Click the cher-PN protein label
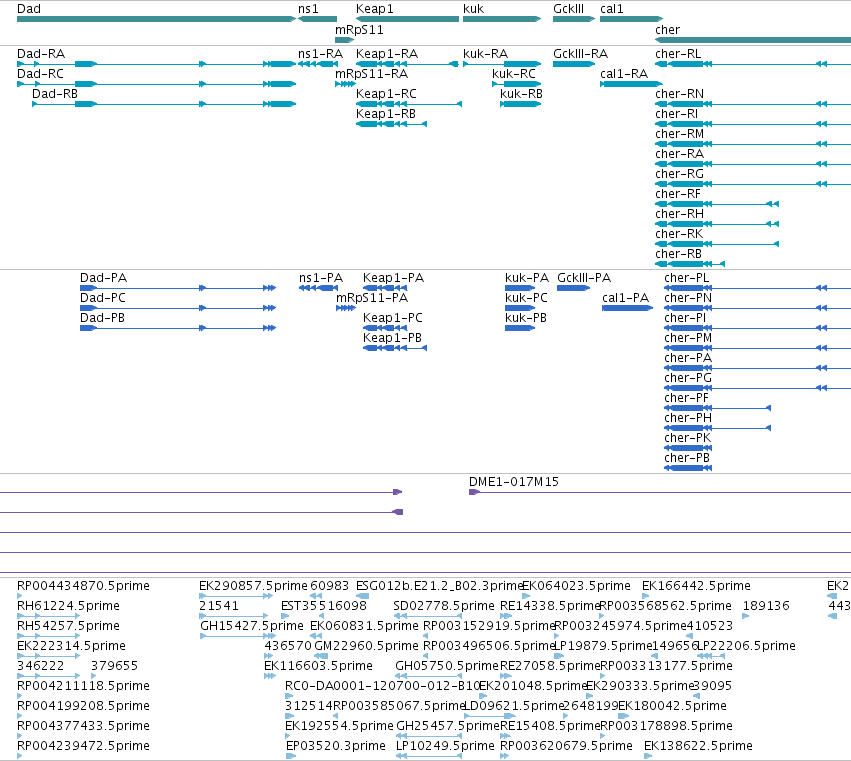 (688, 298)
